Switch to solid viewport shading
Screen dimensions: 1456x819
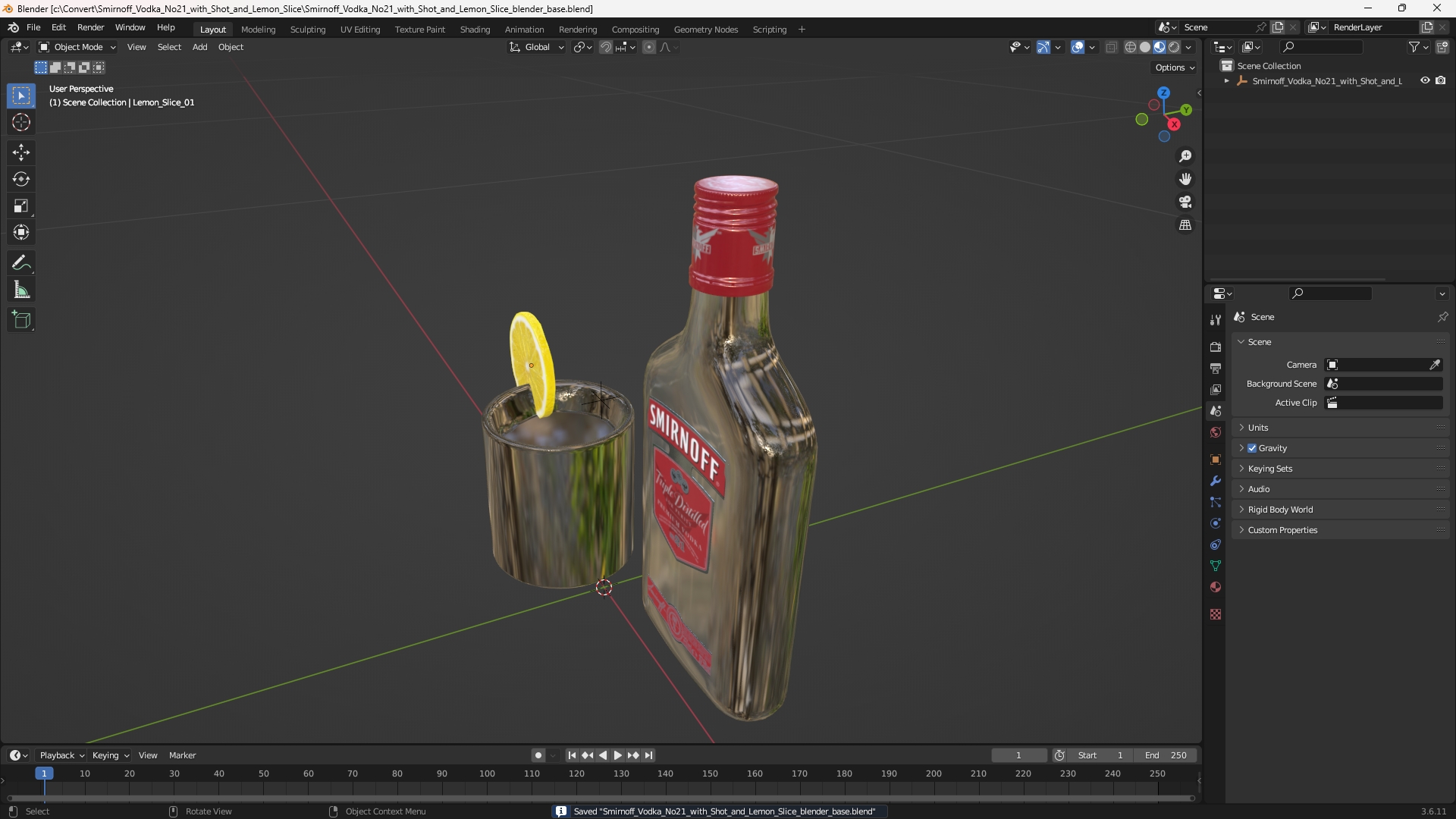pyautogui.click(x=1145, y=47)
